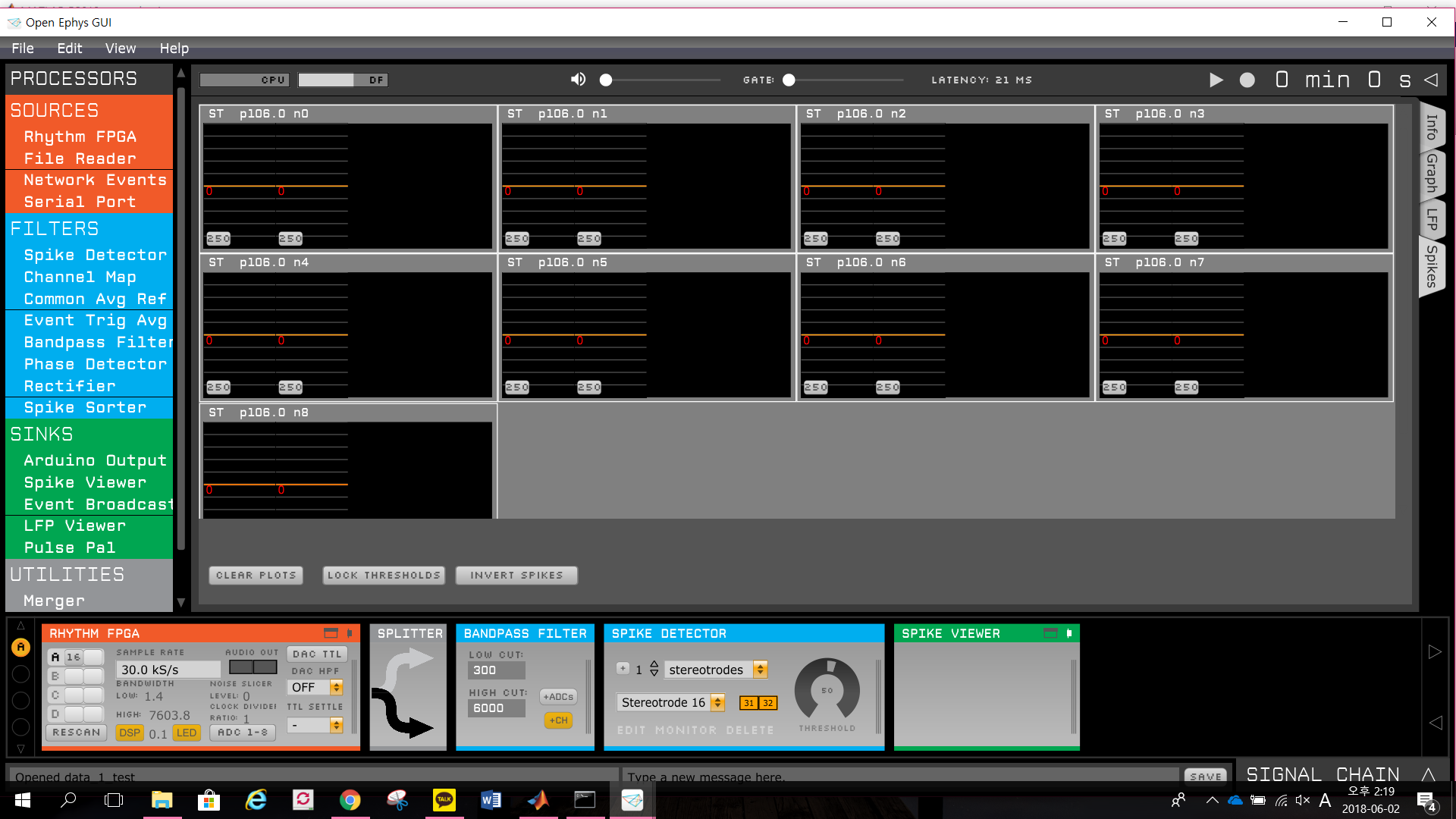Open stereotrodes electrode type dropdown
The height and width of the screenshot is (819, 1456).
coord(716,670)
